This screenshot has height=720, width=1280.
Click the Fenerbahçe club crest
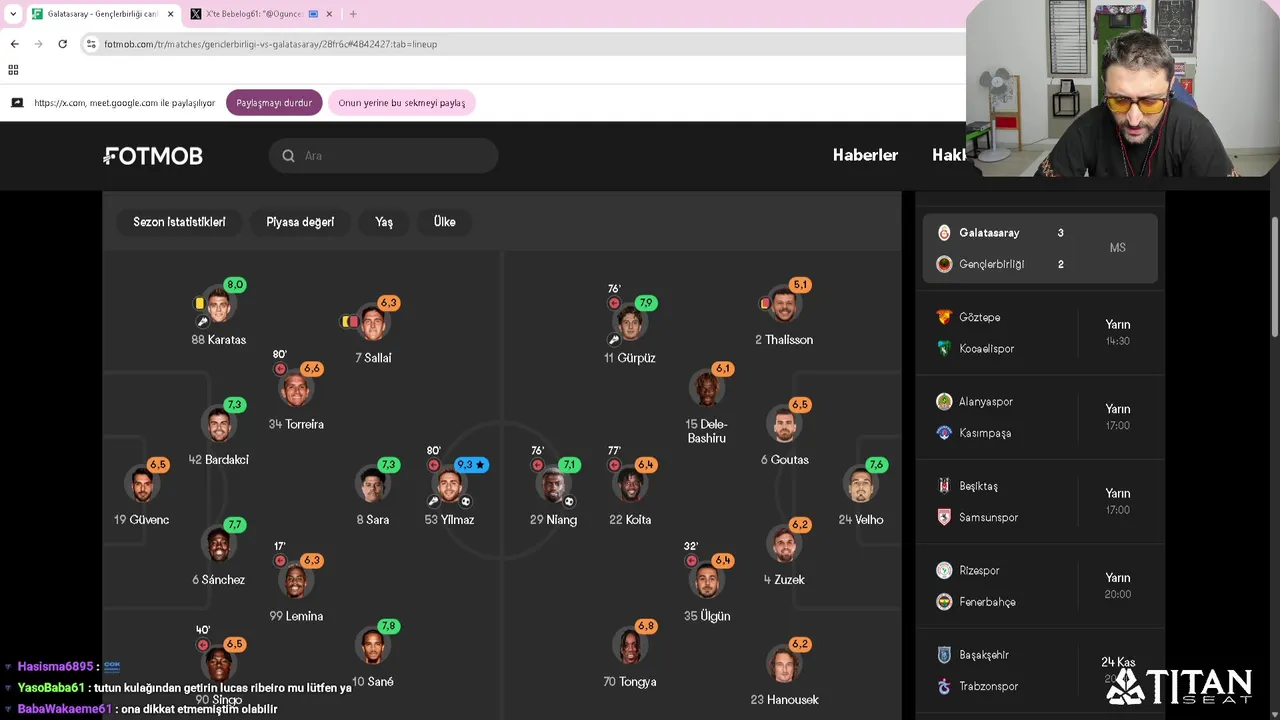tap(944, 602)
